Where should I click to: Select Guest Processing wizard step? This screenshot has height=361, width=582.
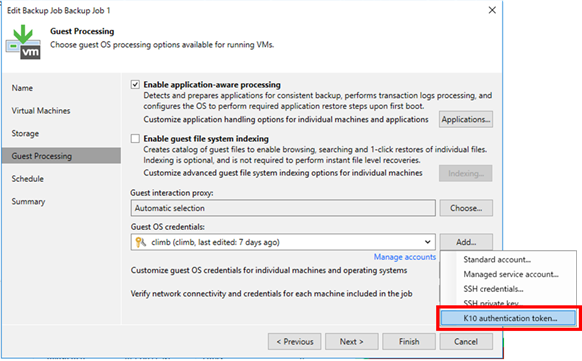click(x=61, y=156)
